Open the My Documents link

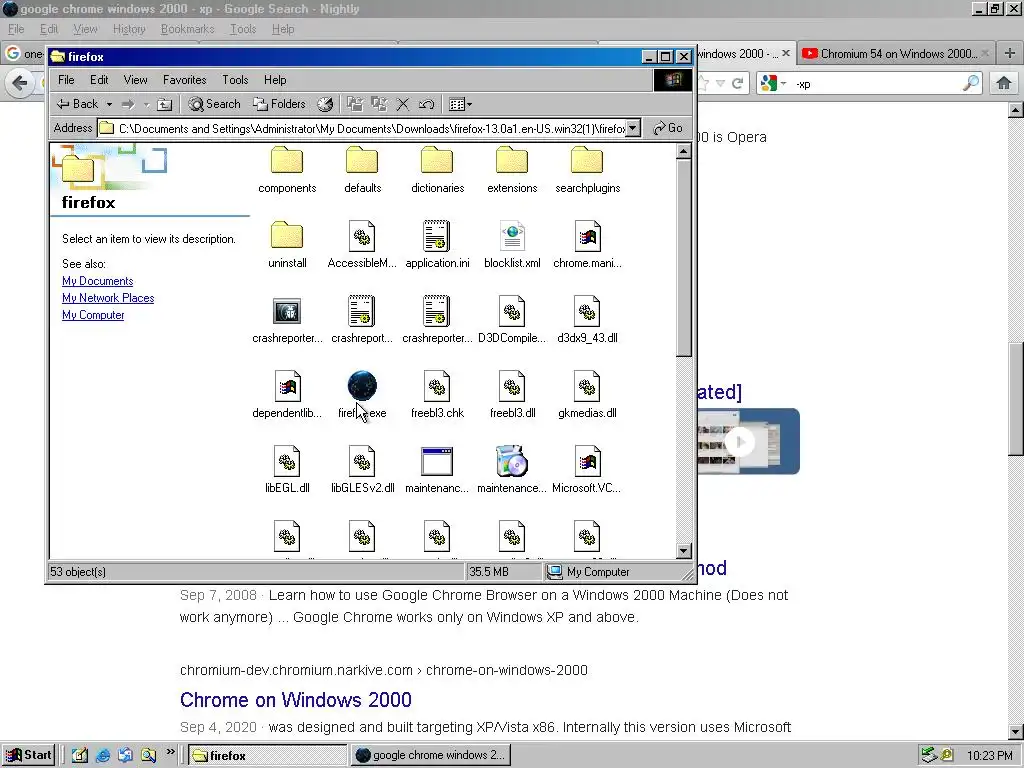click(x=97, y=281)
